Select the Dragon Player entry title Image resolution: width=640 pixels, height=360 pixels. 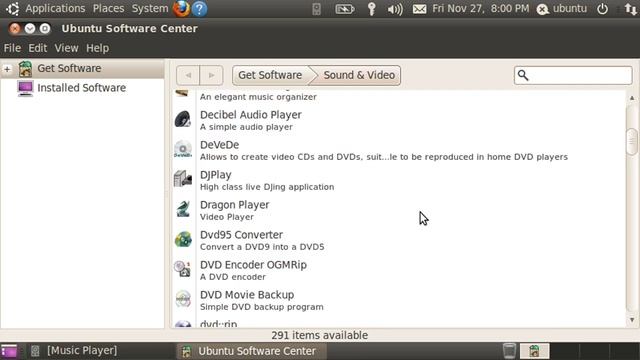pyautogui.click(x=234, y=205)
